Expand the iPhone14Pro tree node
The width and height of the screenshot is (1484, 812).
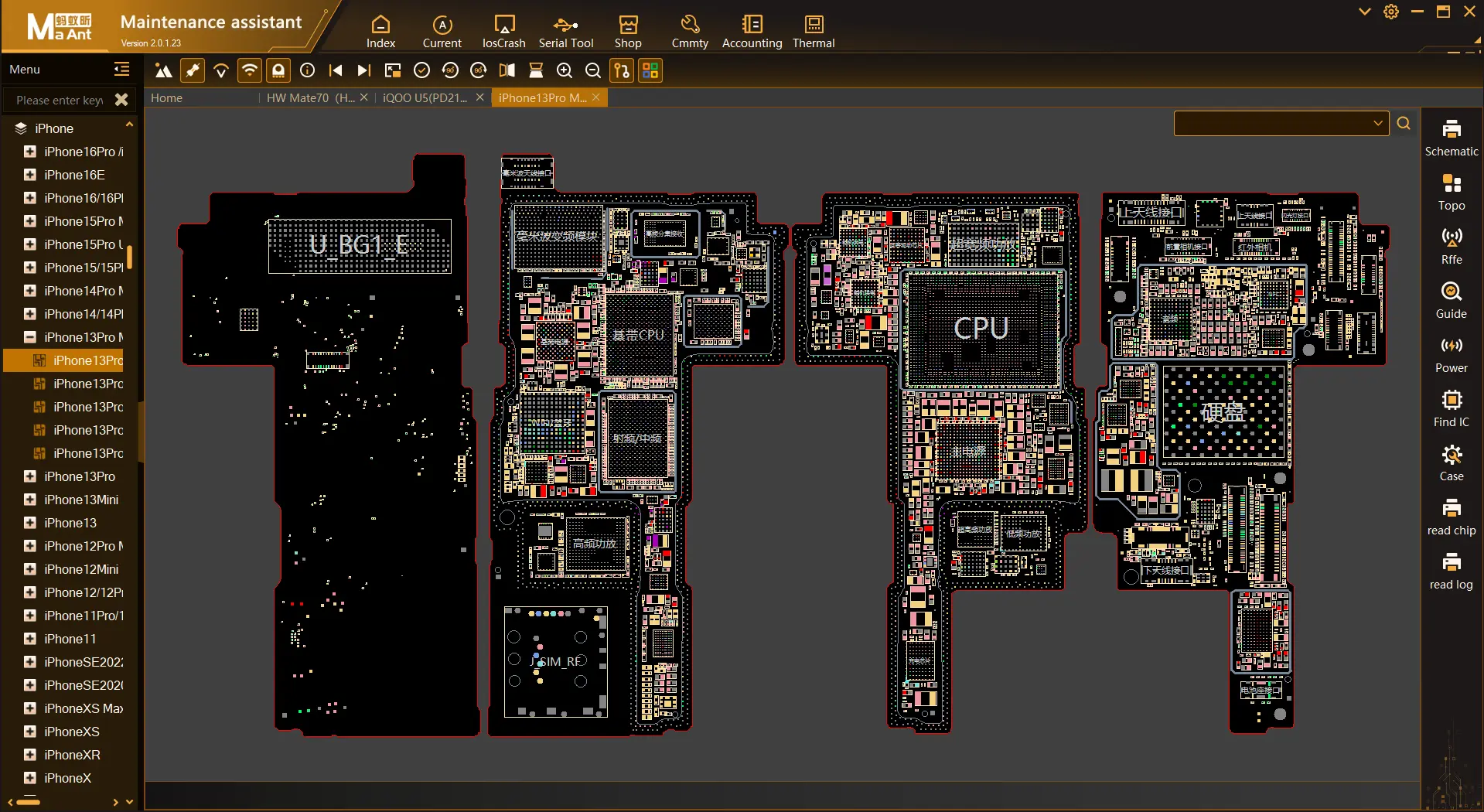[x=30, y=291]
